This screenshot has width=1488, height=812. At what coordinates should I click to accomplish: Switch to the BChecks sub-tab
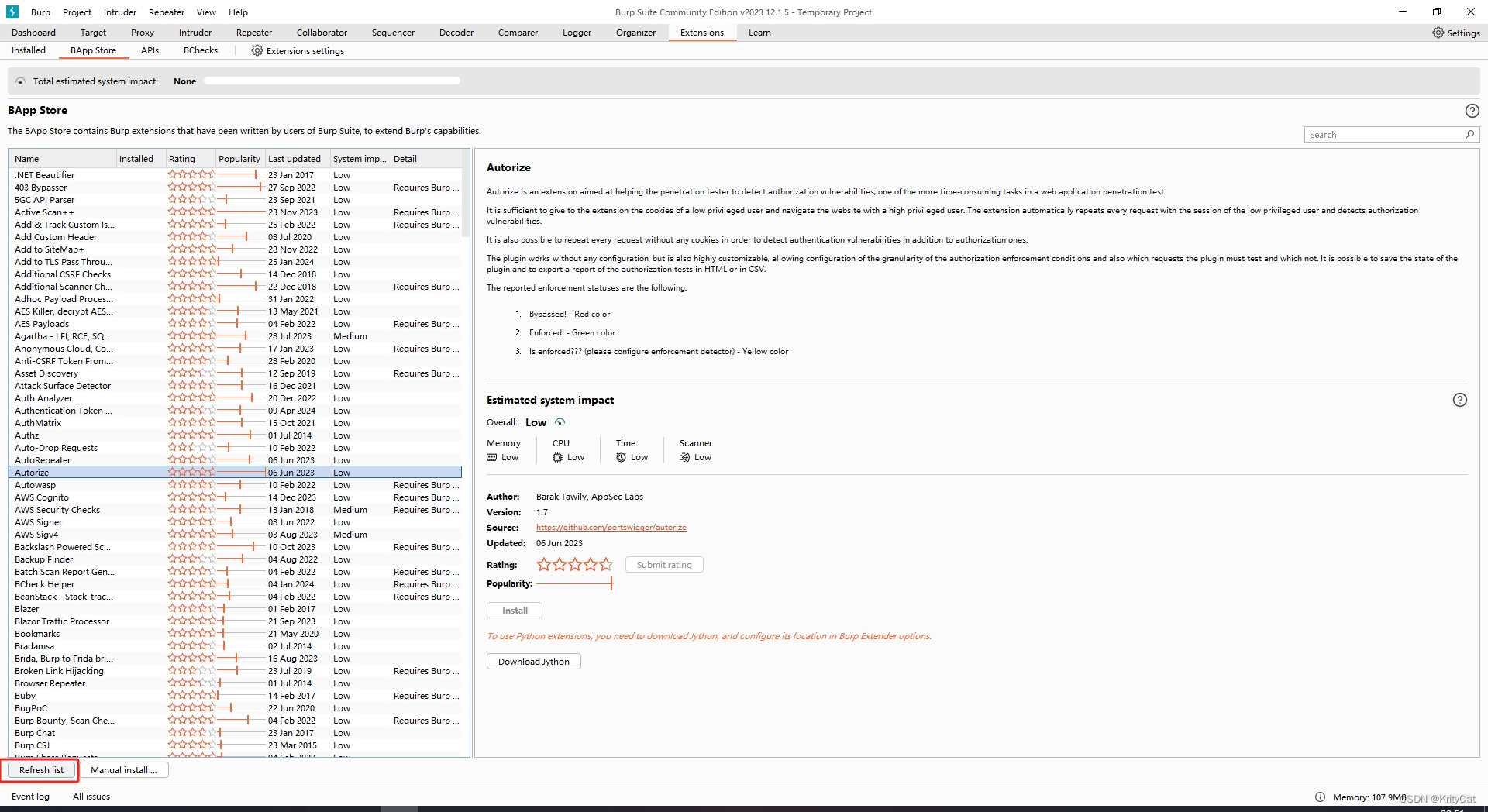pos(201,50)
